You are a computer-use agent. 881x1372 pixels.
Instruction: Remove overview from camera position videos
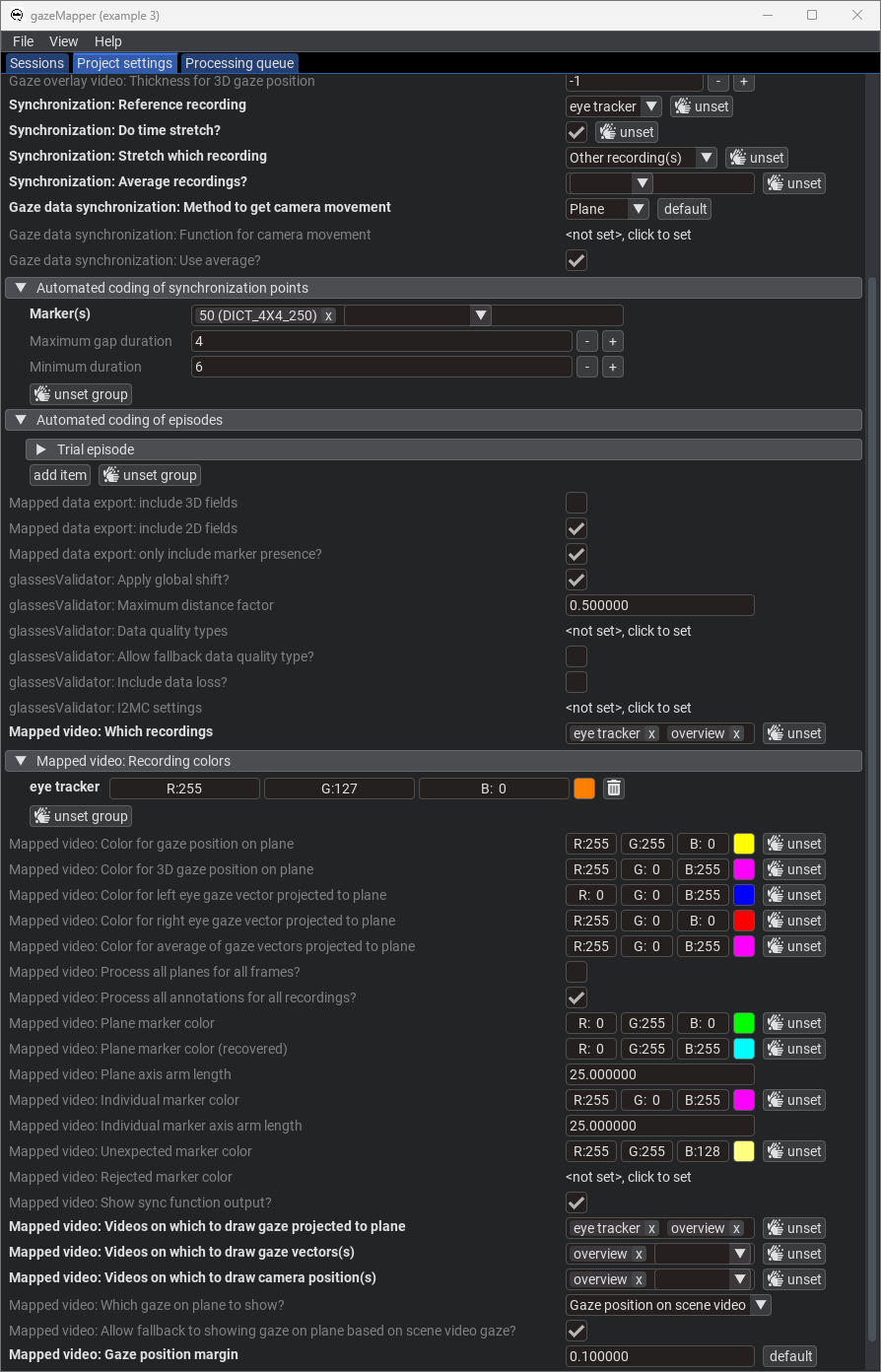coord(639,1279)
